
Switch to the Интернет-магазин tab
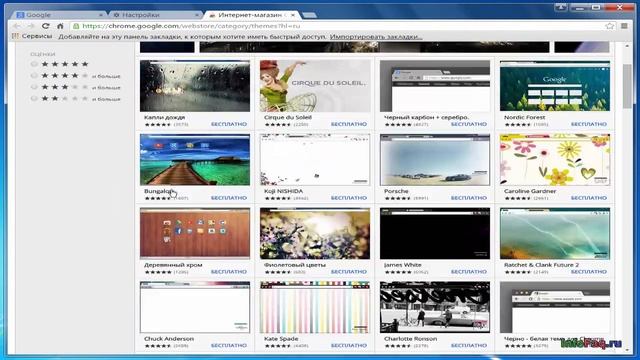coord(251,15)
